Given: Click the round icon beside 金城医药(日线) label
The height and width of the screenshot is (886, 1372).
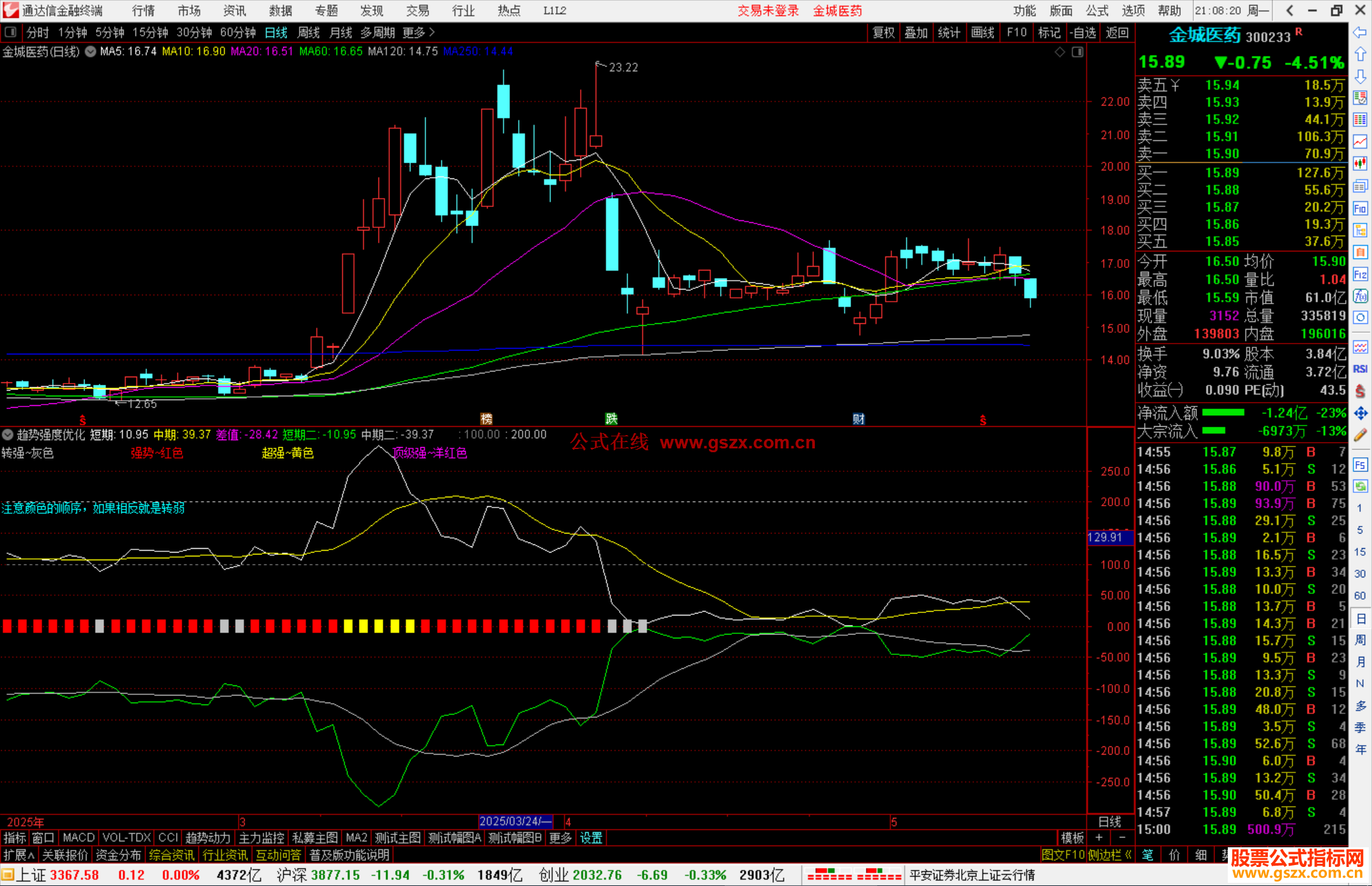Looking at the screenshot, I should [90, 51].
